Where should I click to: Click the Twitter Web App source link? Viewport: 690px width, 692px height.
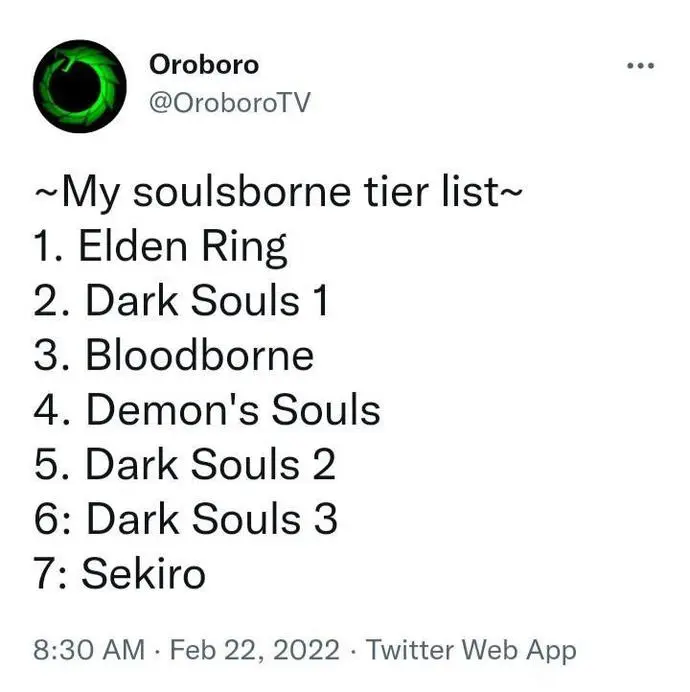(x=471, y=651)
